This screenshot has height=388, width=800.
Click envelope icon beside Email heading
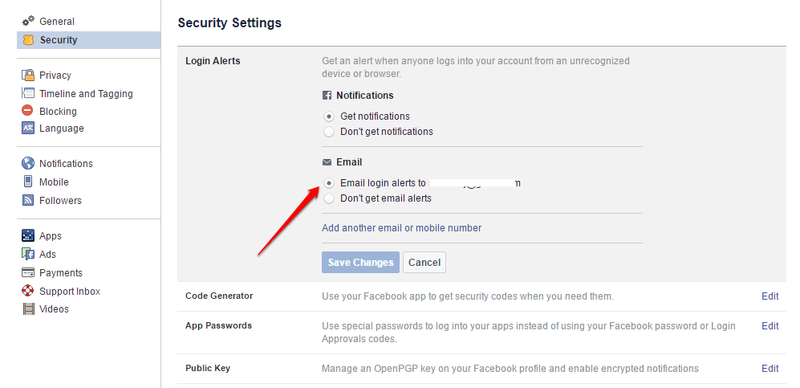pyautogui.click(x=327, y=162)
